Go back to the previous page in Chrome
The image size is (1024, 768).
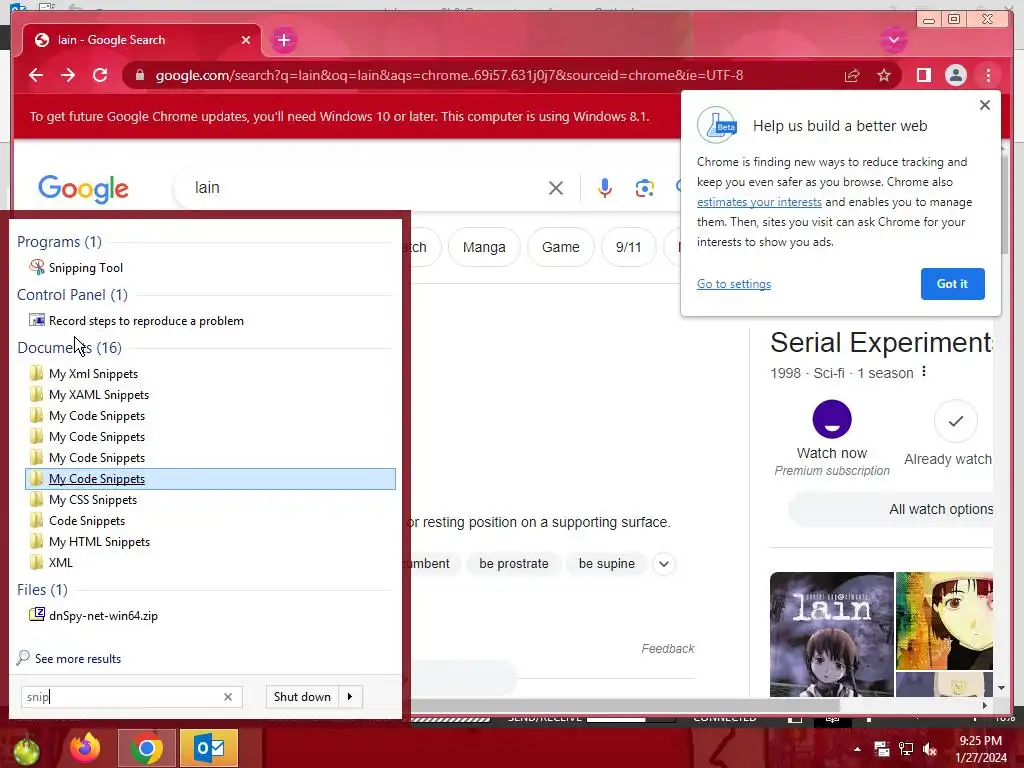pos(36,75)
